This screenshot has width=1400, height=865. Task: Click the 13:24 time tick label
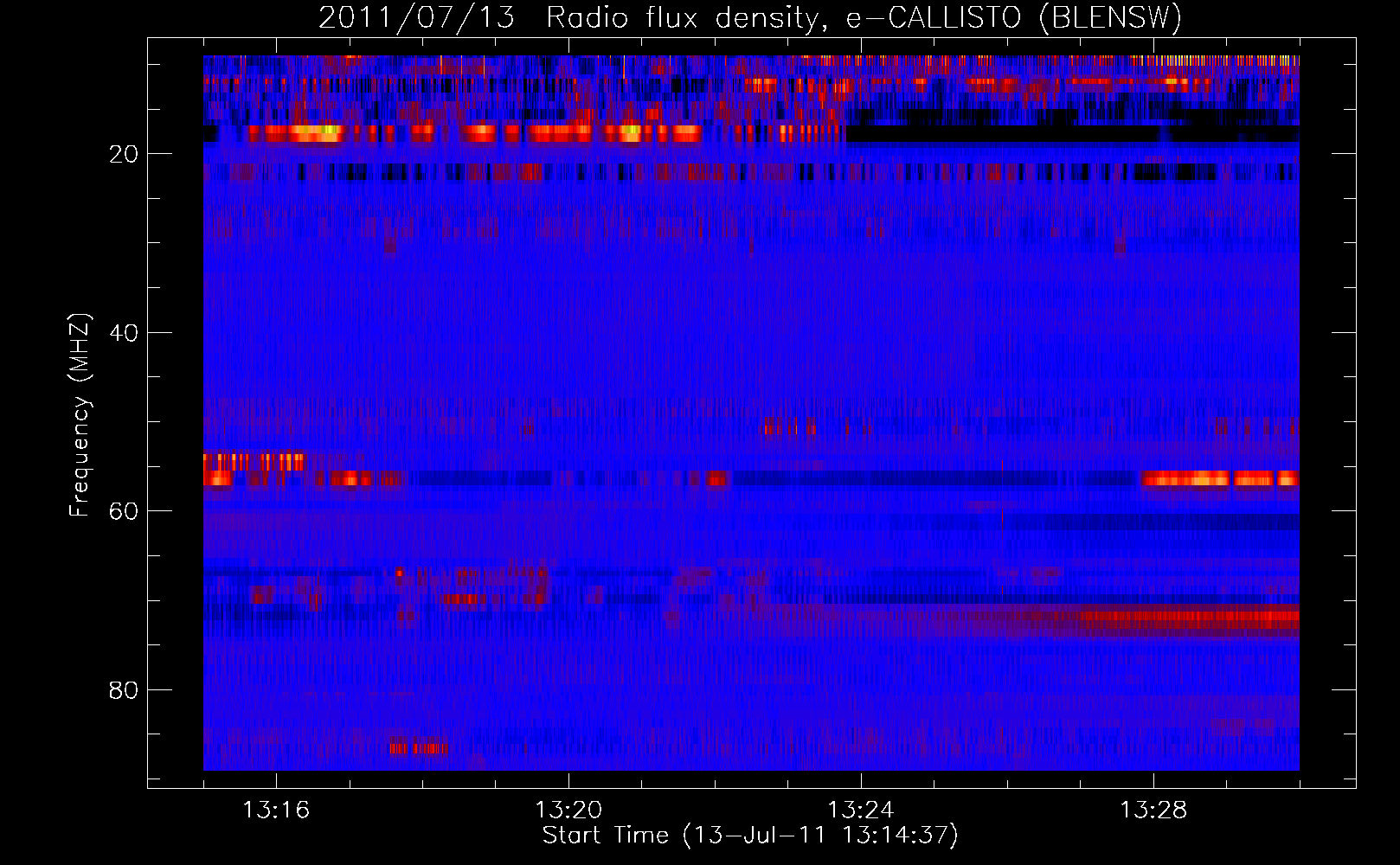(x=861, y=810)
